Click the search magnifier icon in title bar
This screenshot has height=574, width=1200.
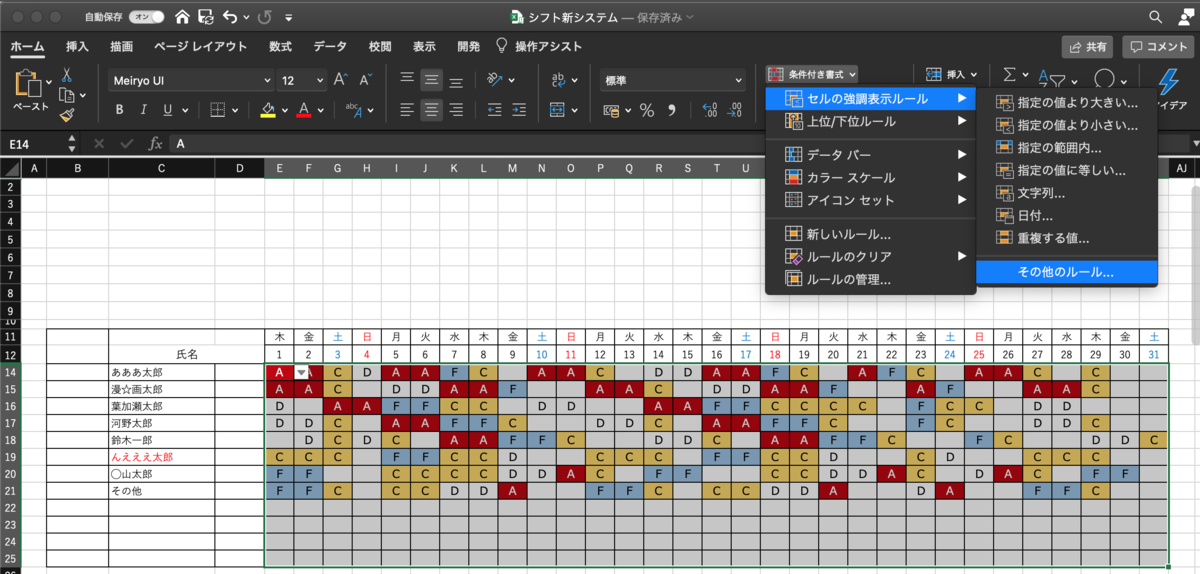[x=1156, y=17]
